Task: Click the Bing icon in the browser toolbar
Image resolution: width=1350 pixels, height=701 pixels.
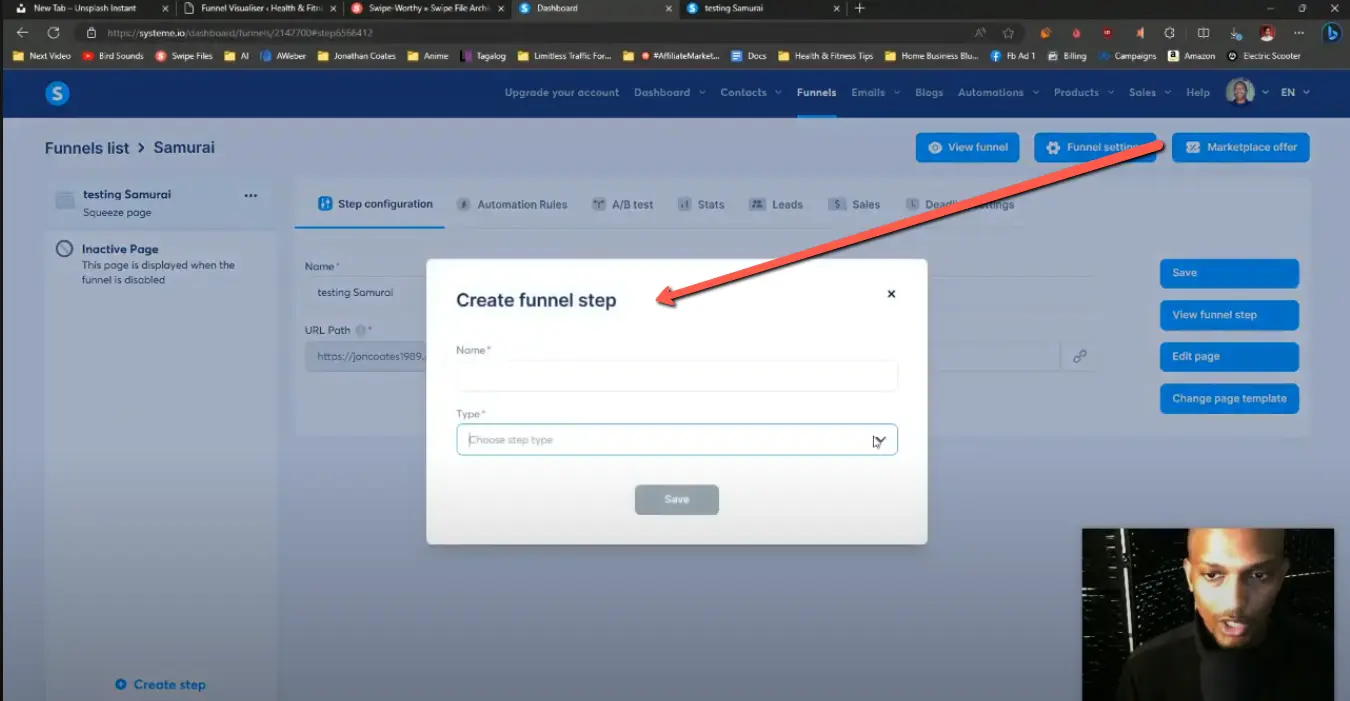Action: [x=1331, y=32]
